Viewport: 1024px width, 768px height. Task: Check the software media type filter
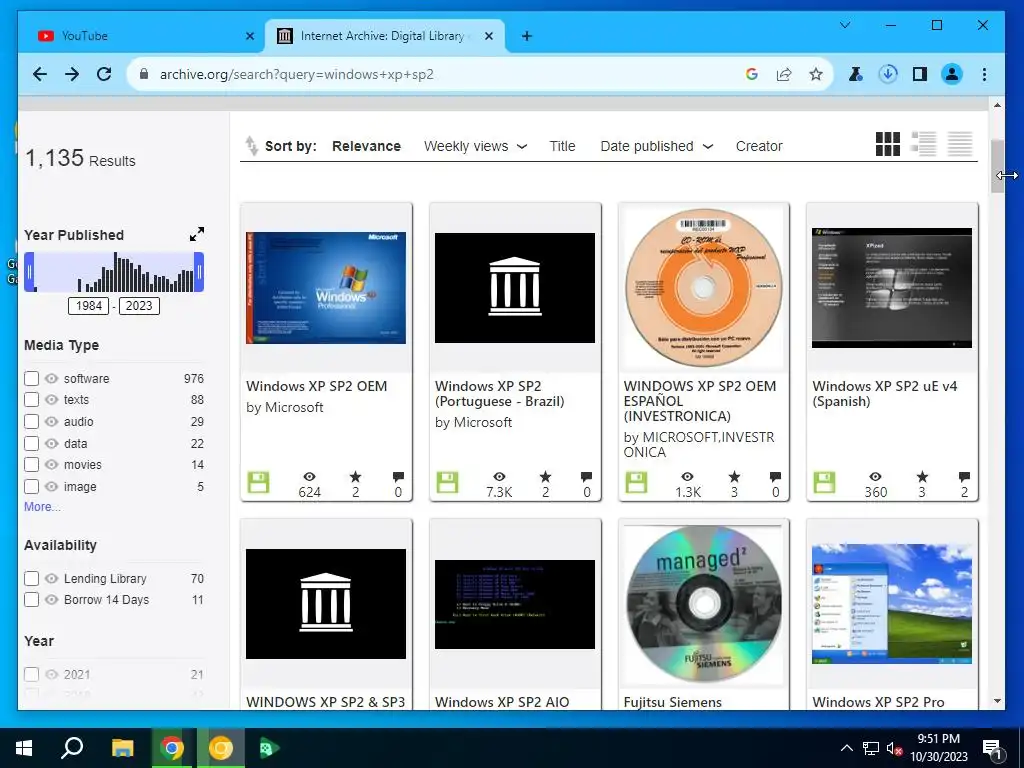tap(31, 379)
